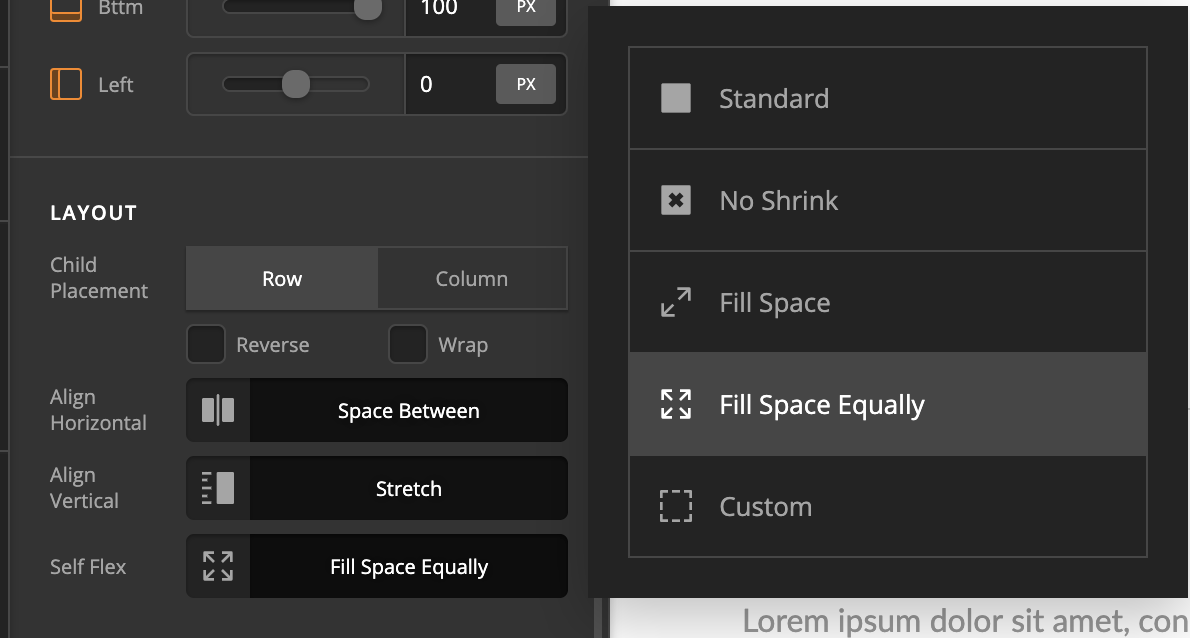This screenshot has width=1190, height=638.
Task: Enable the Reverse checkbox
Action: (x=206, y=344)
